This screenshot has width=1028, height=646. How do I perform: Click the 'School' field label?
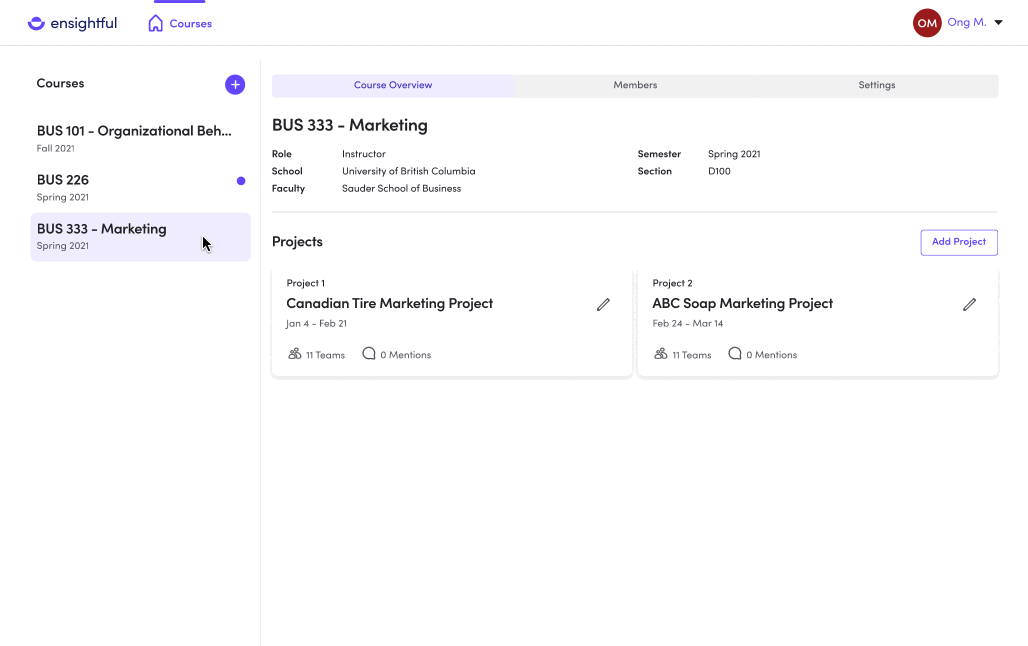[x=287, y=171]
